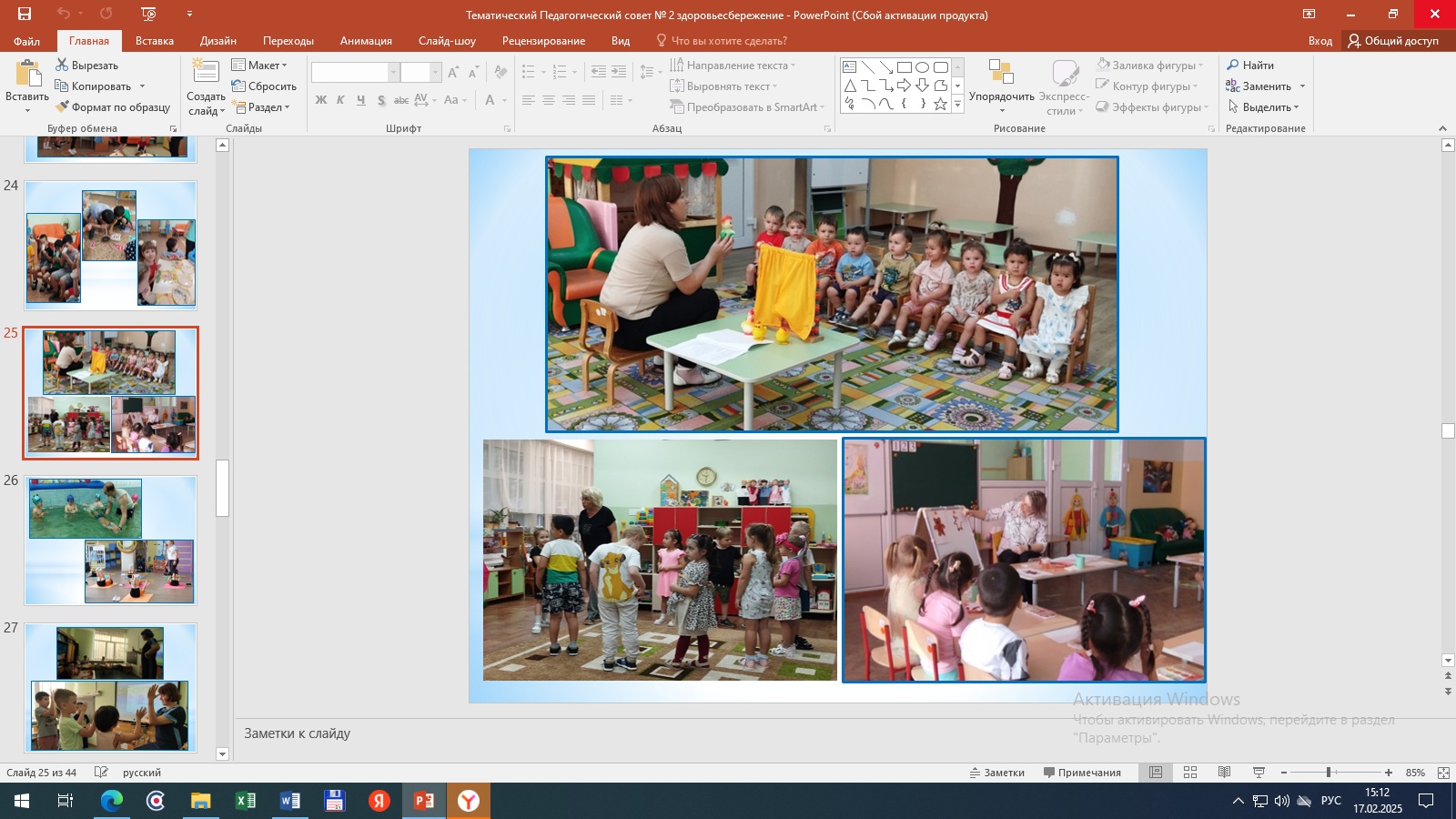Activate Формат по образцу format painter

coord(113,107)
